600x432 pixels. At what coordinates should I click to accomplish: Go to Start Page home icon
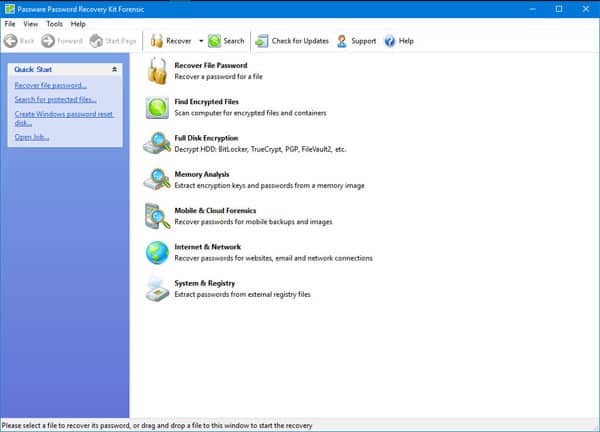96,41
